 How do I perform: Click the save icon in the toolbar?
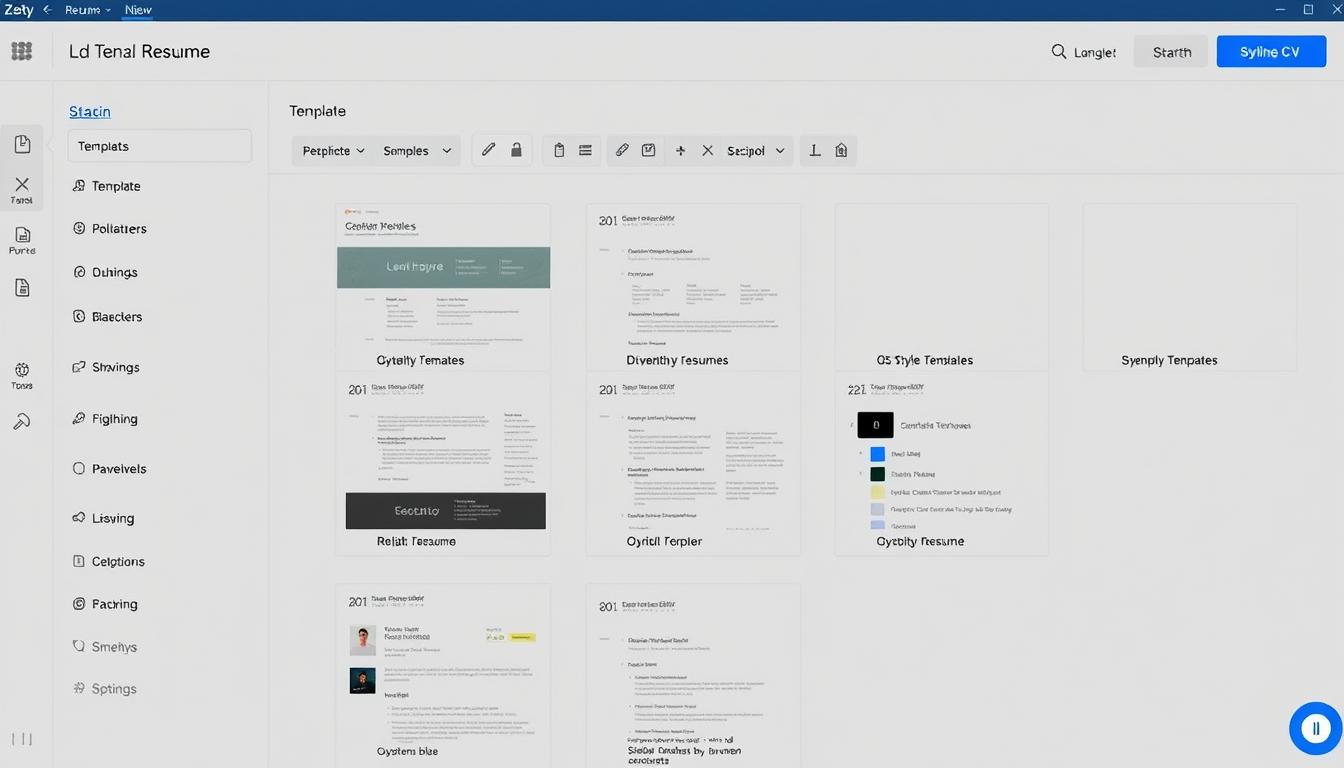[x=648, y=149]
